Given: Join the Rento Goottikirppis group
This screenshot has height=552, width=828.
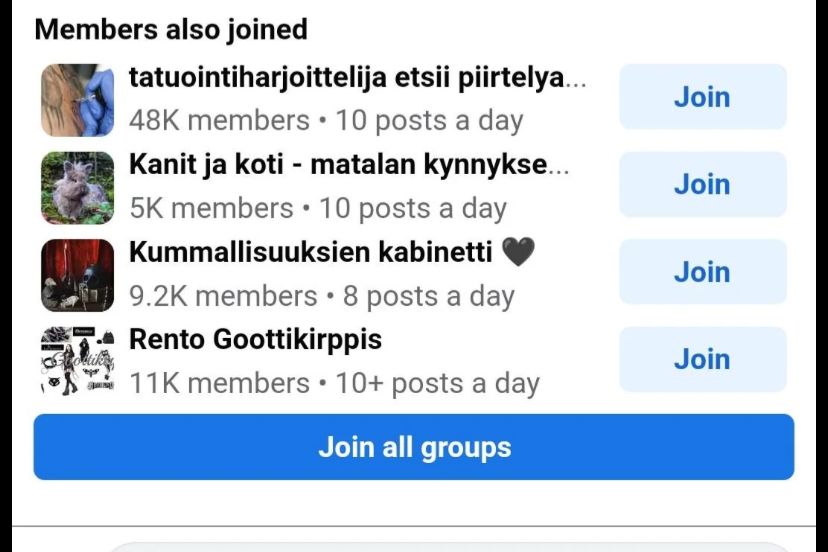Looking at the screenshot, I should 702,359.
